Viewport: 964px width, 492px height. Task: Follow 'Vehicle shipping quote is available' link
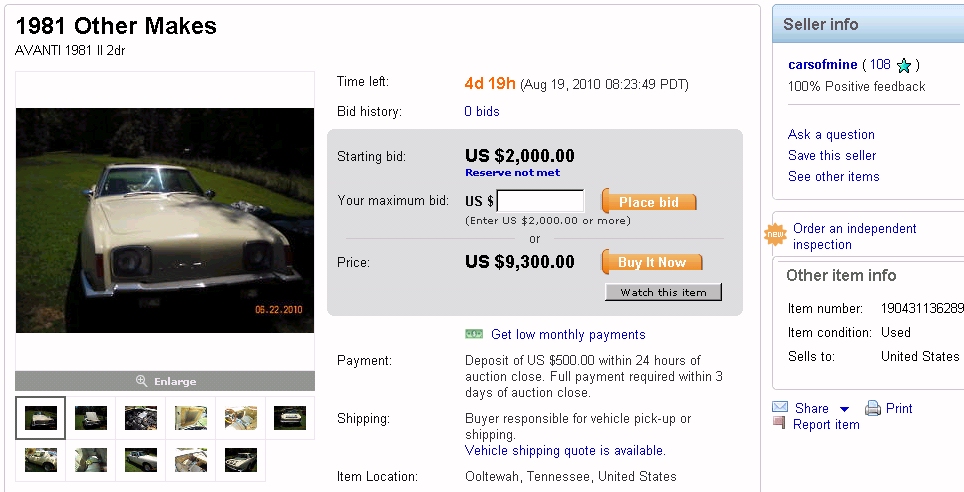point(565,450)
